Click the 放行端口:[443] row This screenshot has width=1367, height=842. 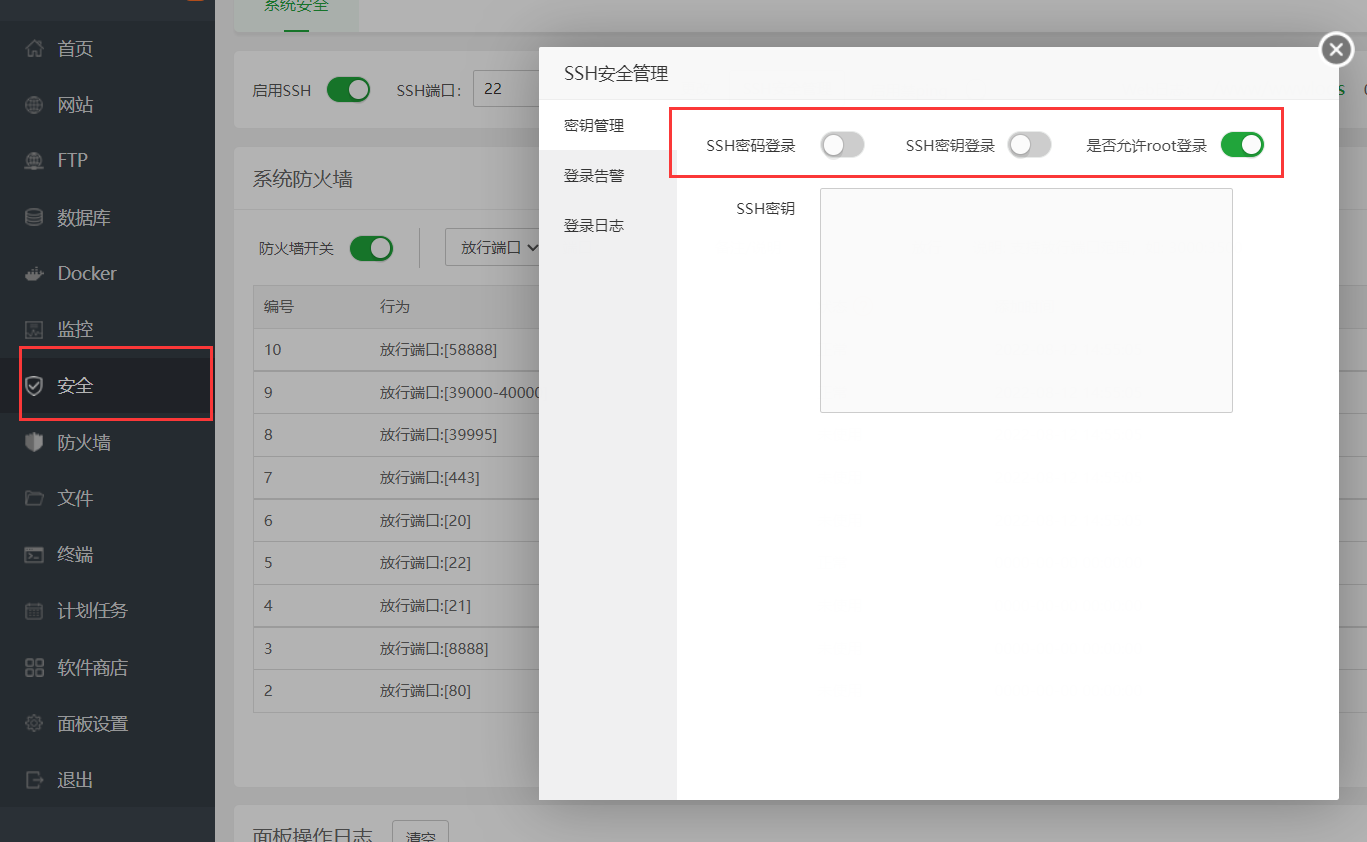click(x=396, y=477)
